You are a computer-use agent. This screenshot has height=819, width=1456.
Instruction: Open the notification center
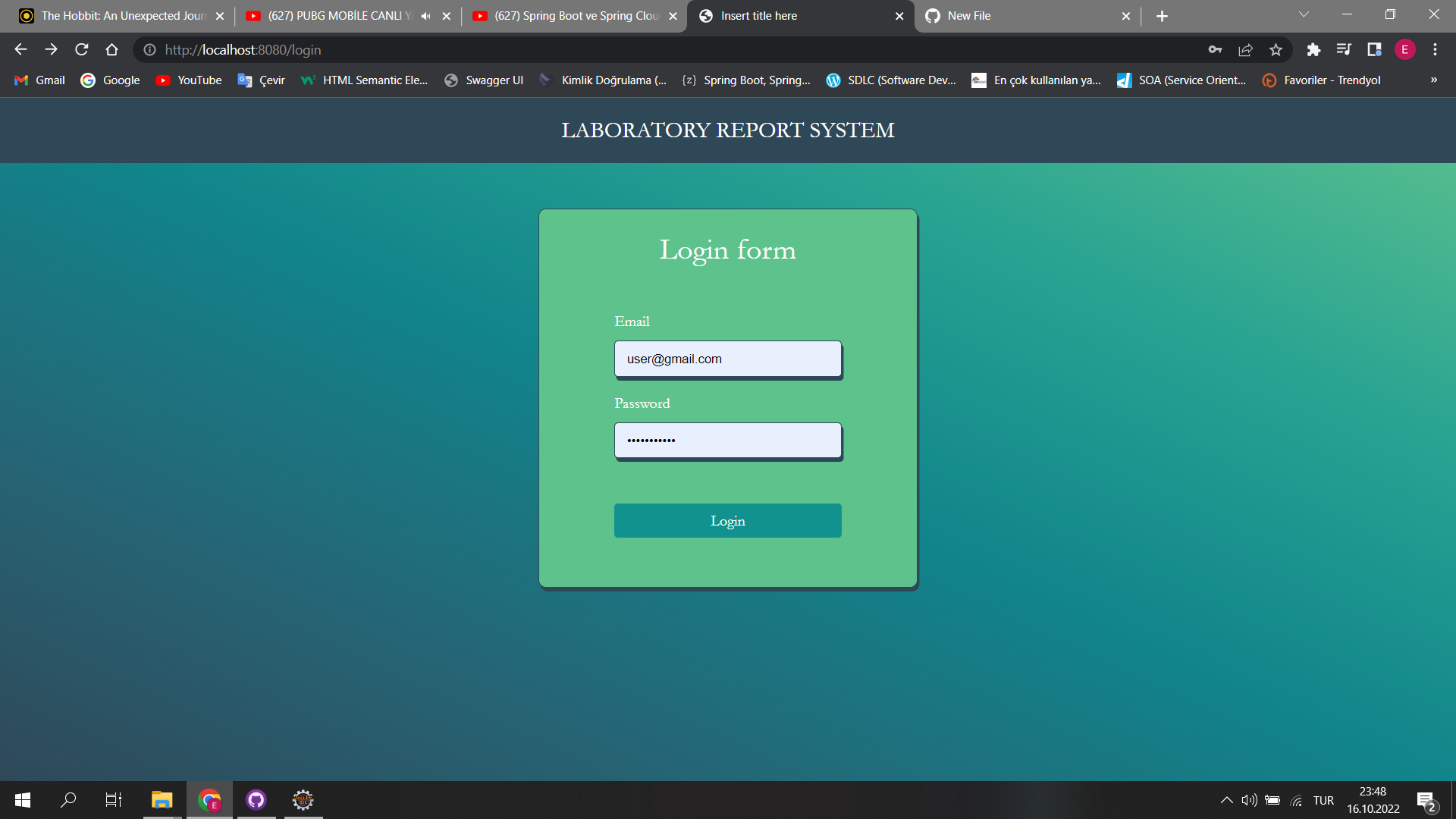1426,801
